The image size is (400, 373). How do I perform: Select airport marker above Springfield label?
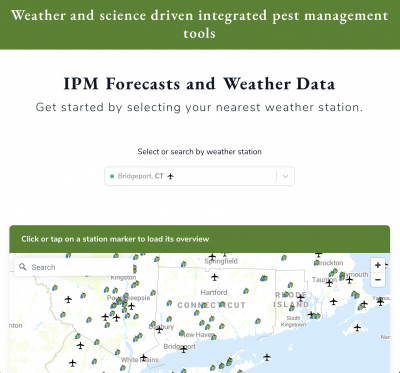coord(212,256)
